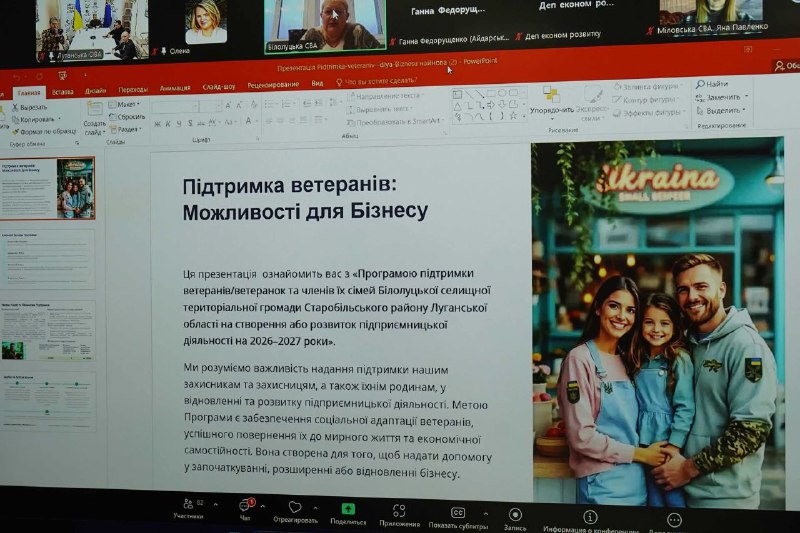Click the Вырезать cut button
Viewport: 800px width, 533px height.
coord(32,107)
